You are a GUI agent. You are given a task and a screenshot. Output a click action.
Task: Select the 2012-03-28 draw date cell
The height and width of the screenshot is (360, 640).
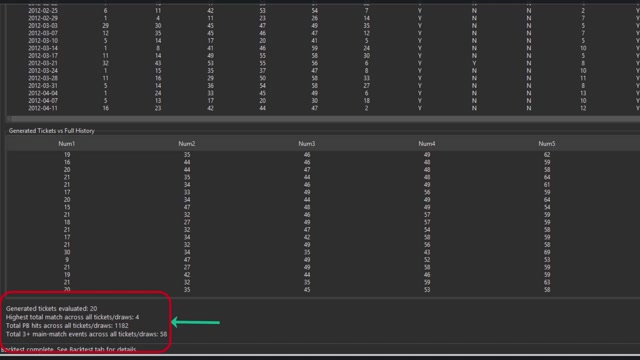point(43,78)
